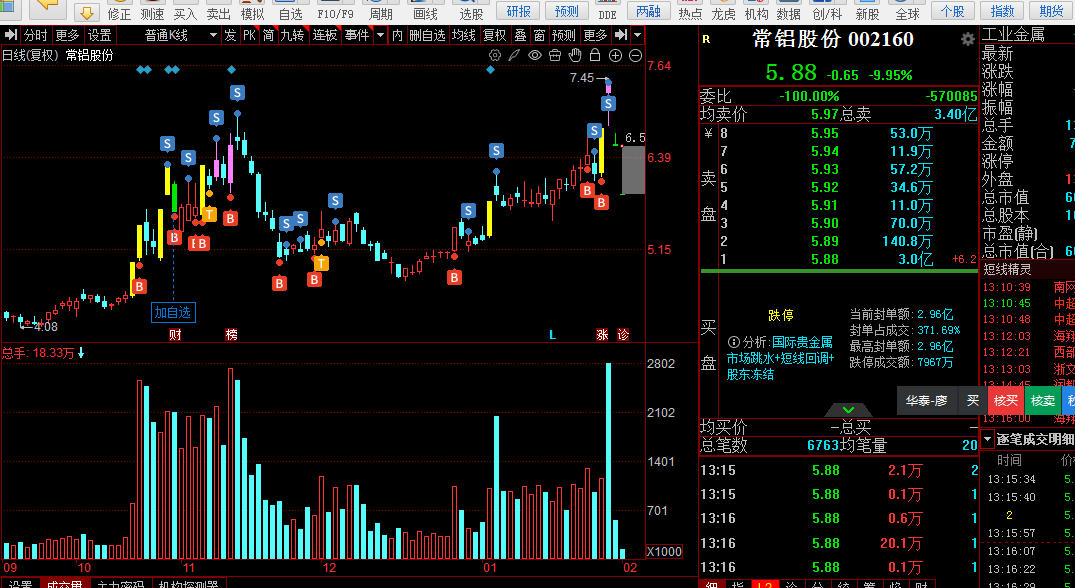Enable the 九转 indicator
The image size is (1075, 588).
click(x=292, y=35)
